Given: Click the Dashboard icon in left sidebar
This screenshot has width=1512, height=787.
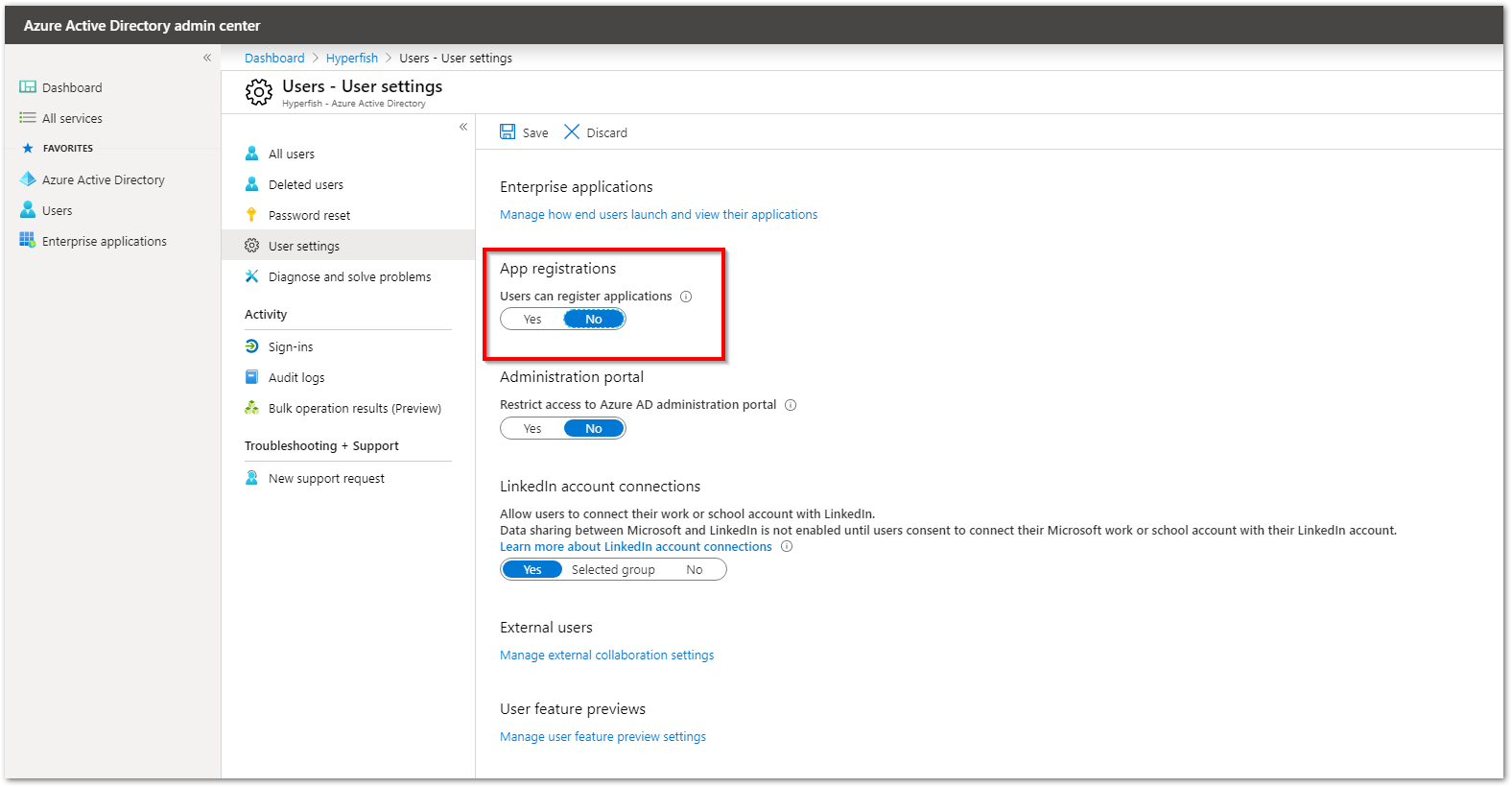Looking at the screenshot, I should click(x=28, y=87).
